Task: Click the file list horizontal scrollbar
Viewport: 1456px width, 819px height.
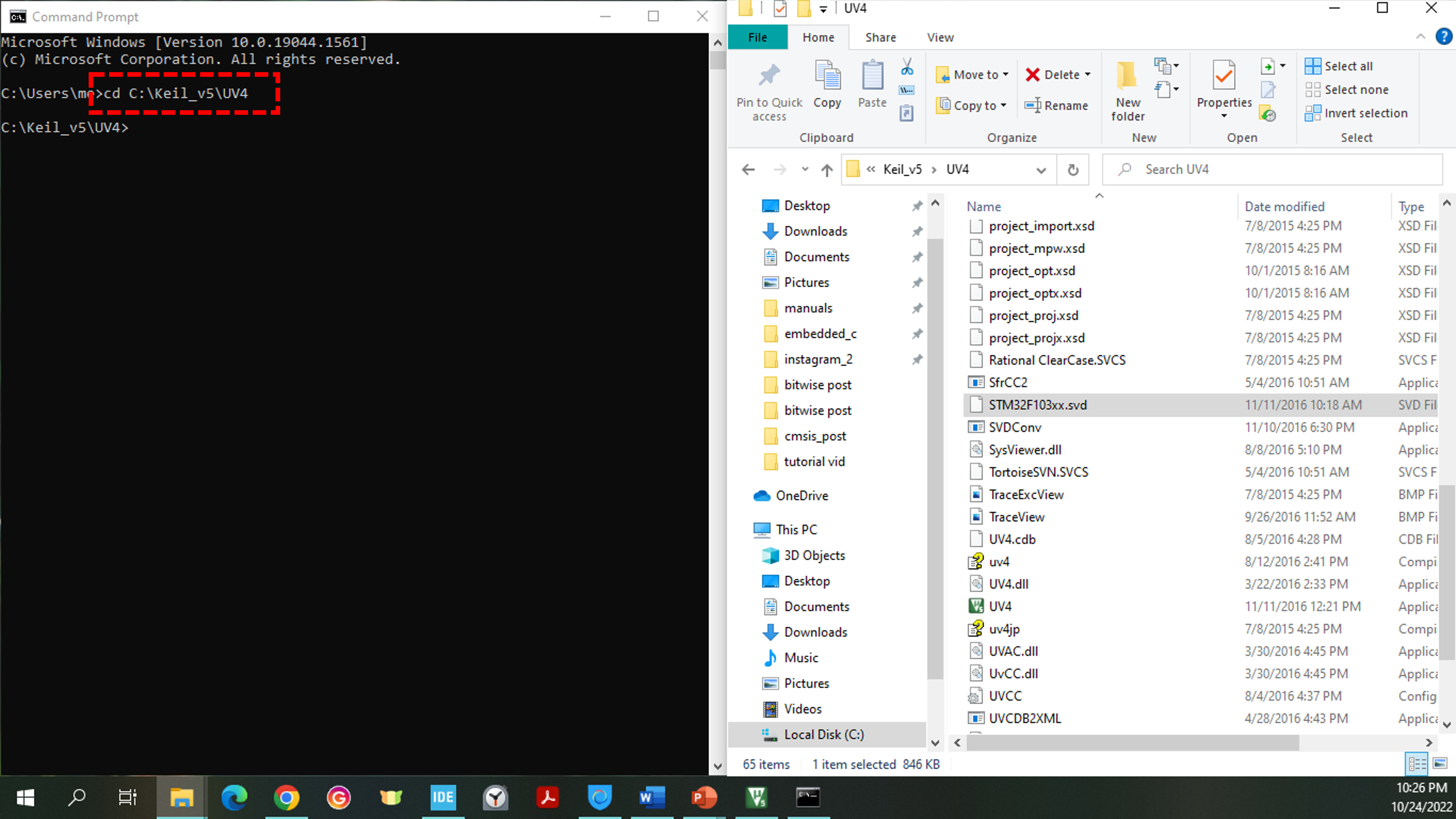Action: [x=1133, y=743]
